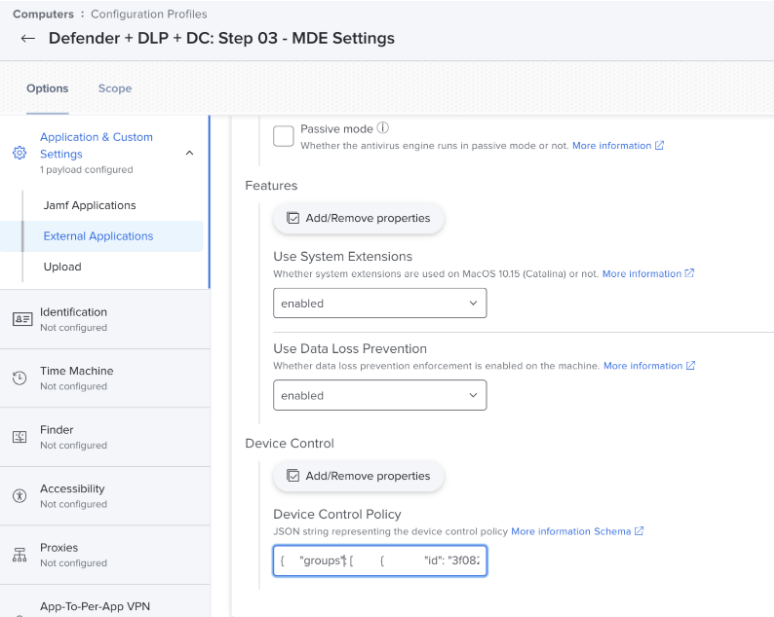Screen dimensions: 774x617
Task: Click the Application & Custom Settings gear icon
Action: pos(19,153)
